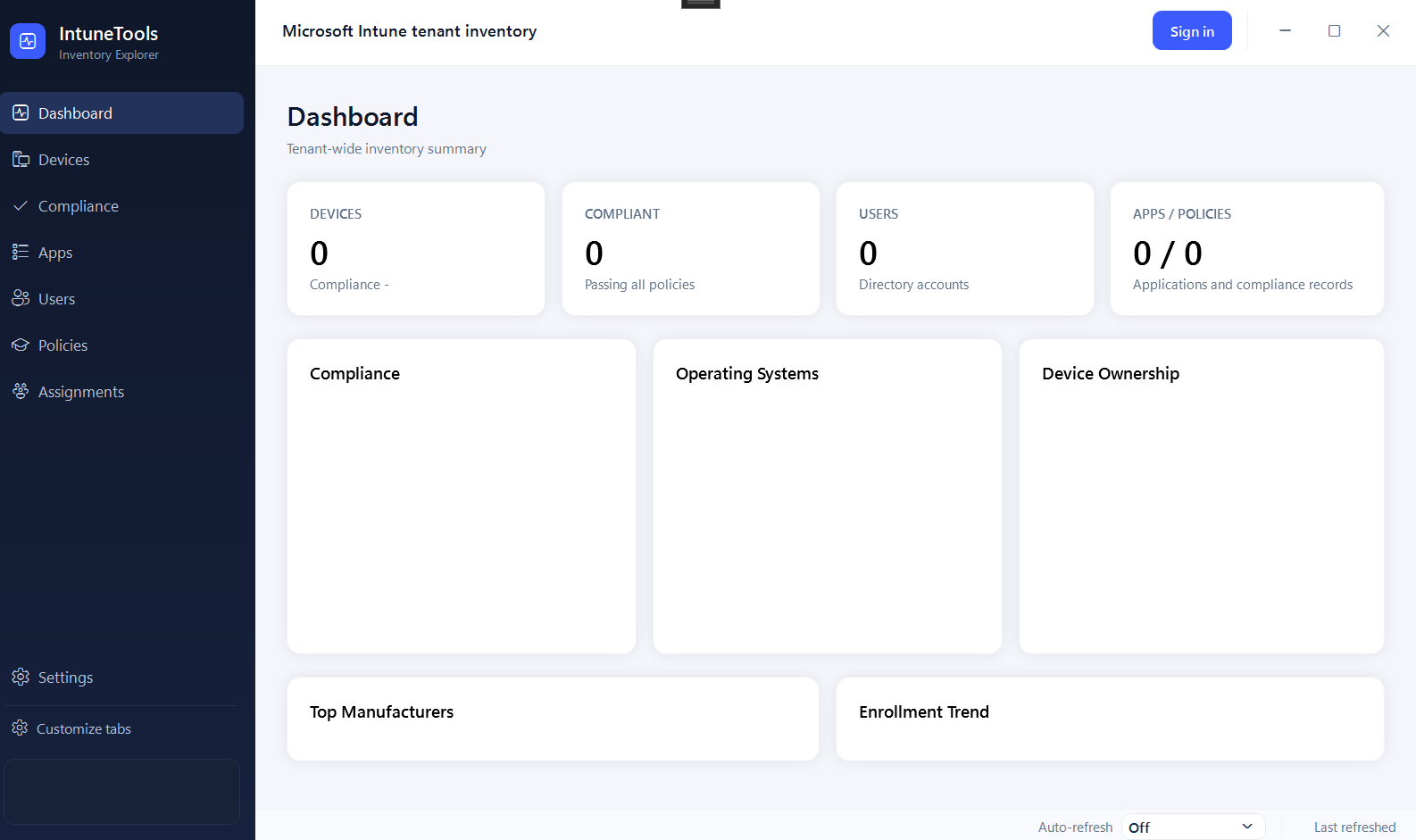Click the Apps list icon in sidebar

pyautogui.click(x=21, y=253)
